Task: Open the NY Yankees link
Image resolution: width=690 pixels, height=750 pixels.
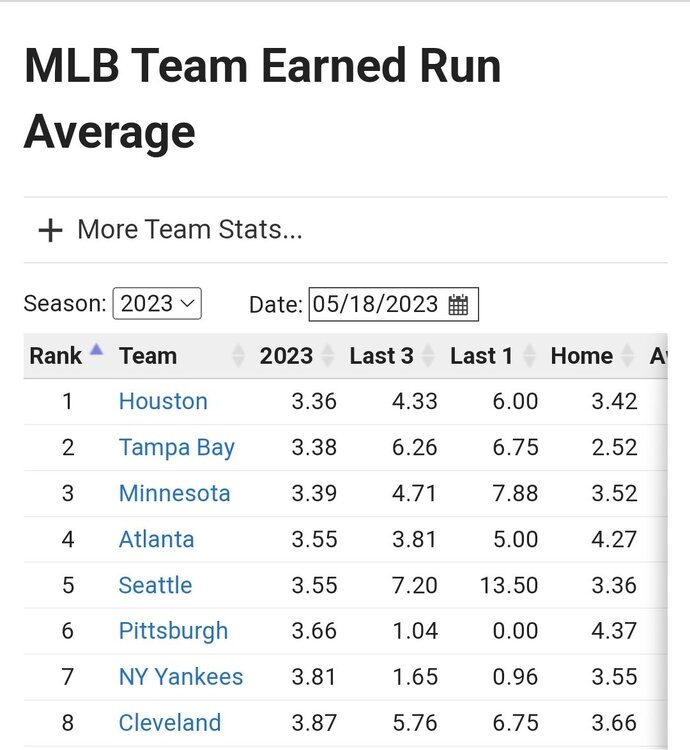Action: click(180, 677)
